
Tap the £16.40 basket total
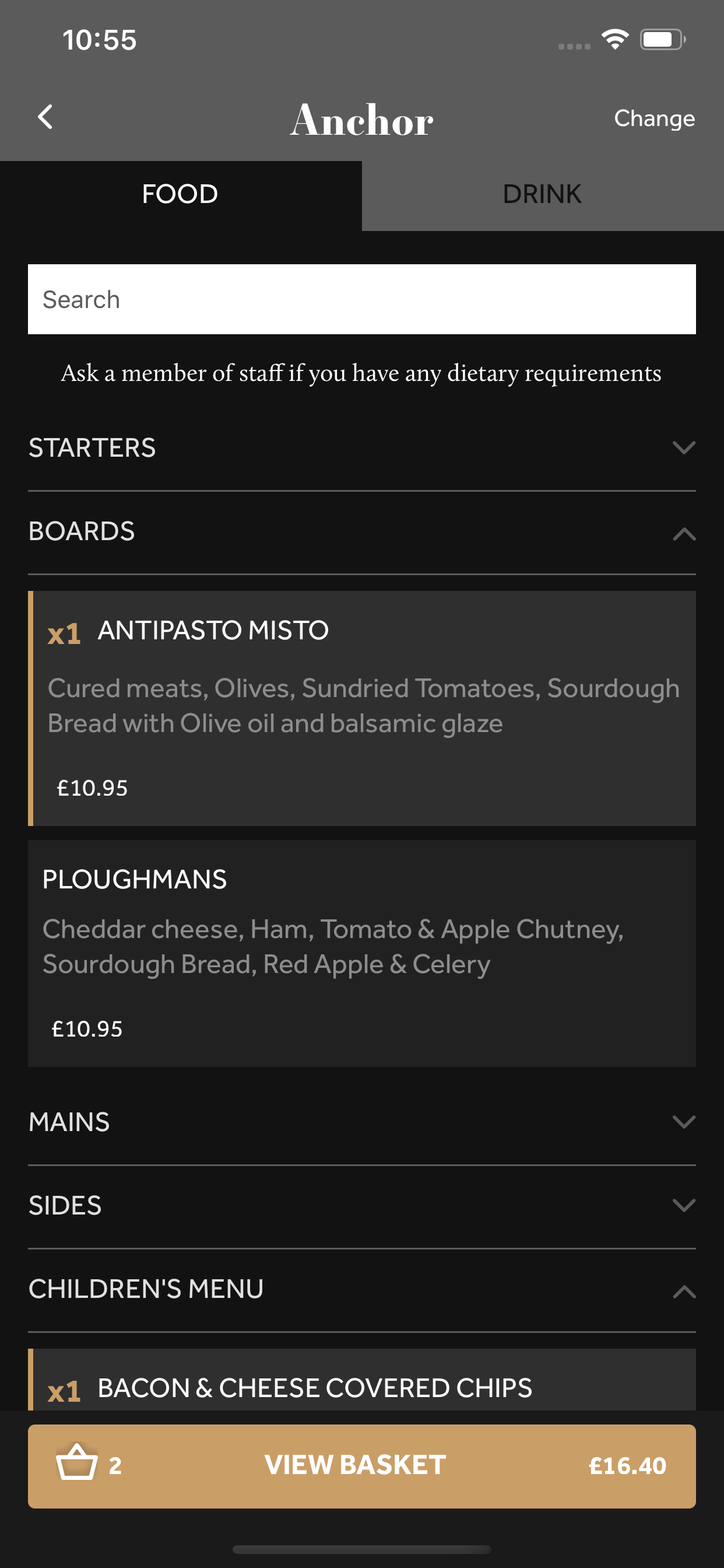click(627, 1466)
